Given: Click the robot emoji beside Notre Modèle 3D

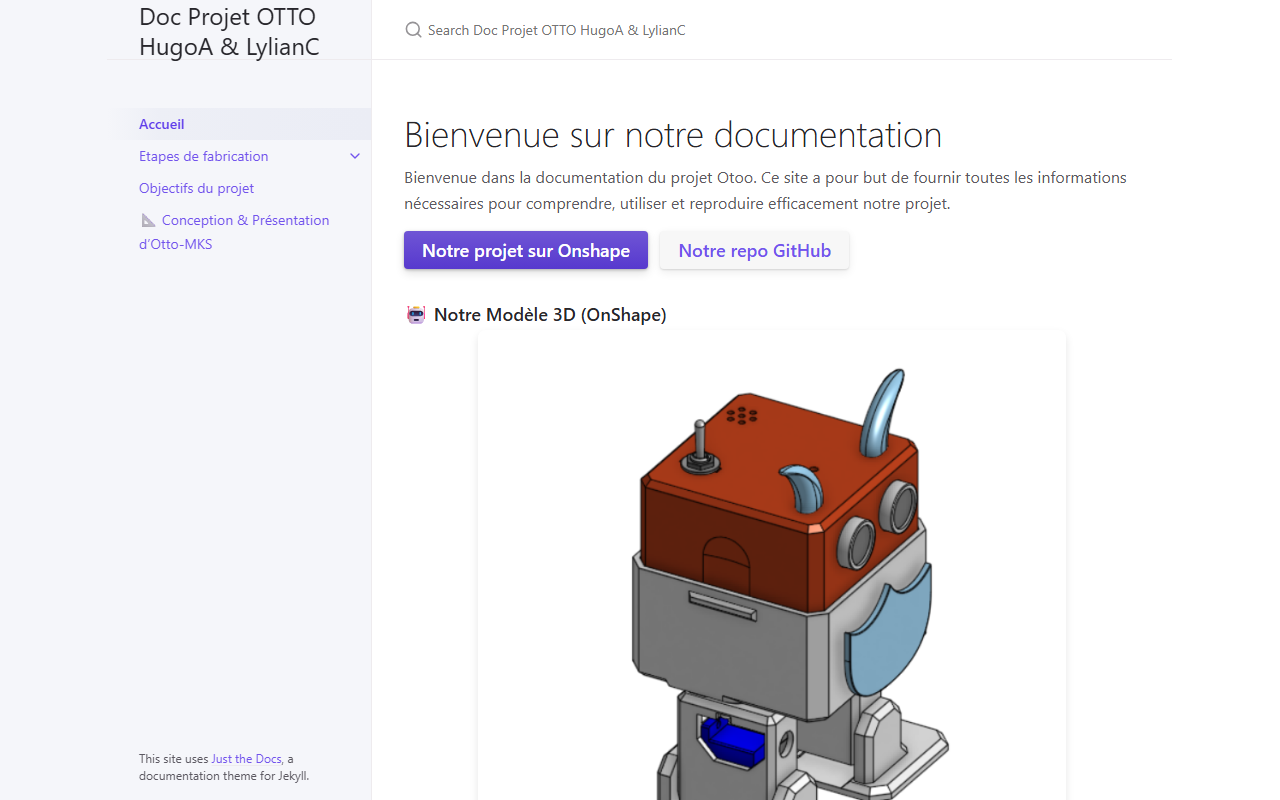Looking at the screenshot, I should click(416, 315).
